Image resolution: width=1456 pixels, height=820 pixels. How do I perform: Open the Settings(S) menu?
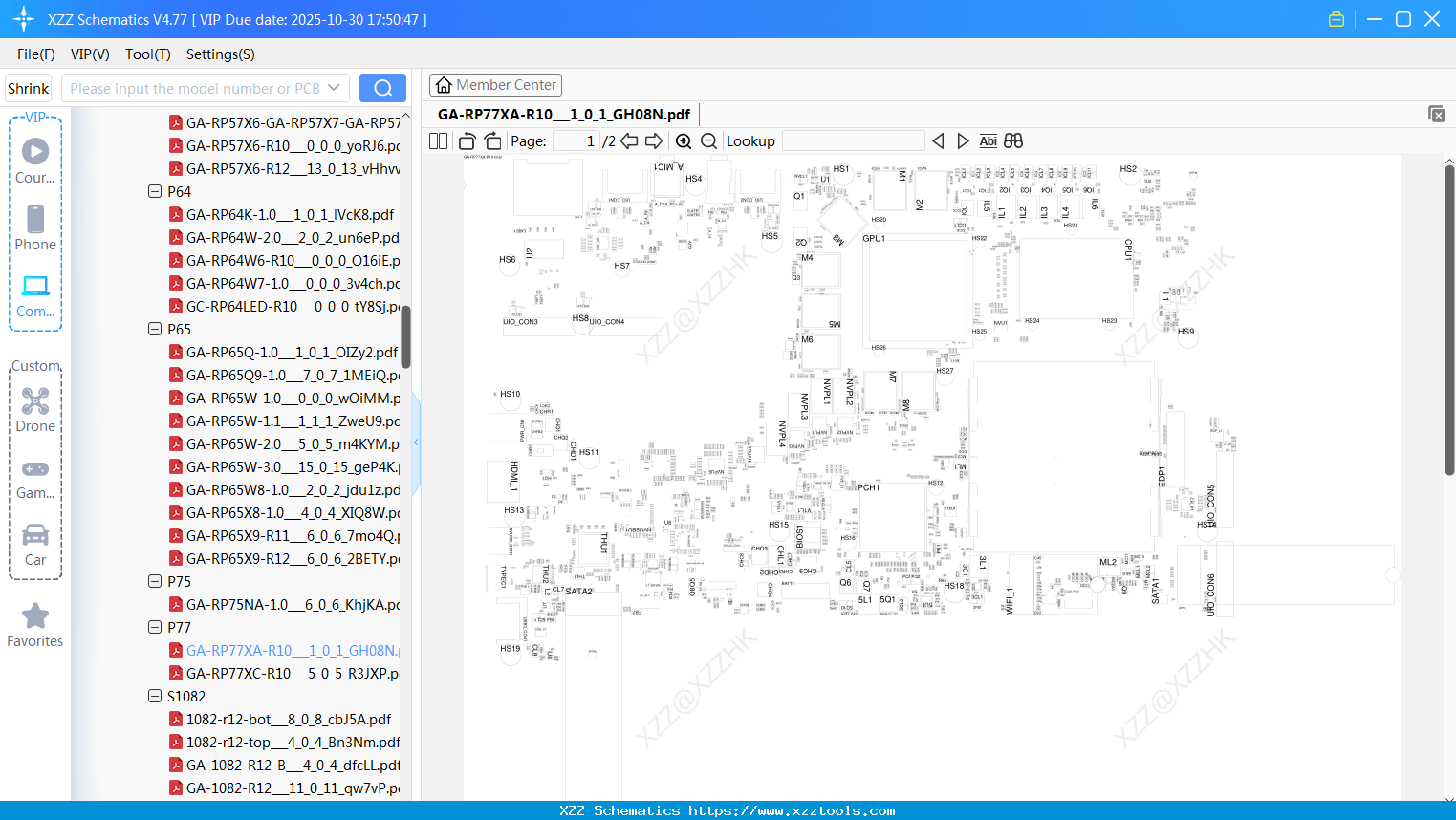[x=221, y=54]
